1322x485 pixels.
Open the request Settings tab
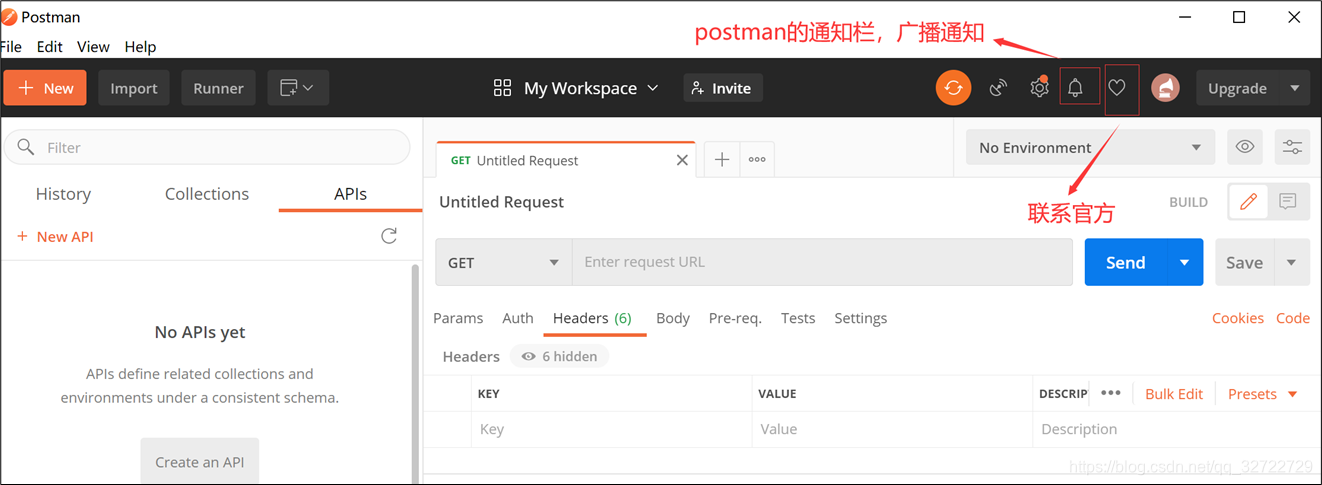click(860, 318)
